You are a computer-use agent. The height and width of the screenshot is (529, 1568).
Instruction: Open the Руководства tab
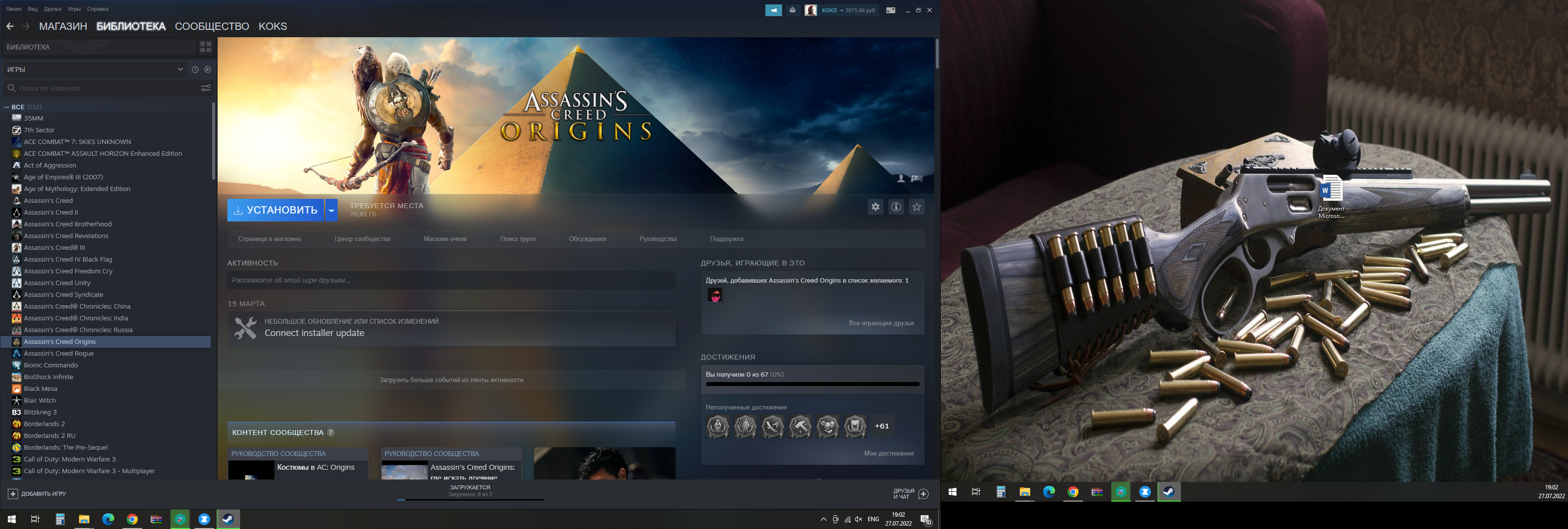tap(658, 239)
